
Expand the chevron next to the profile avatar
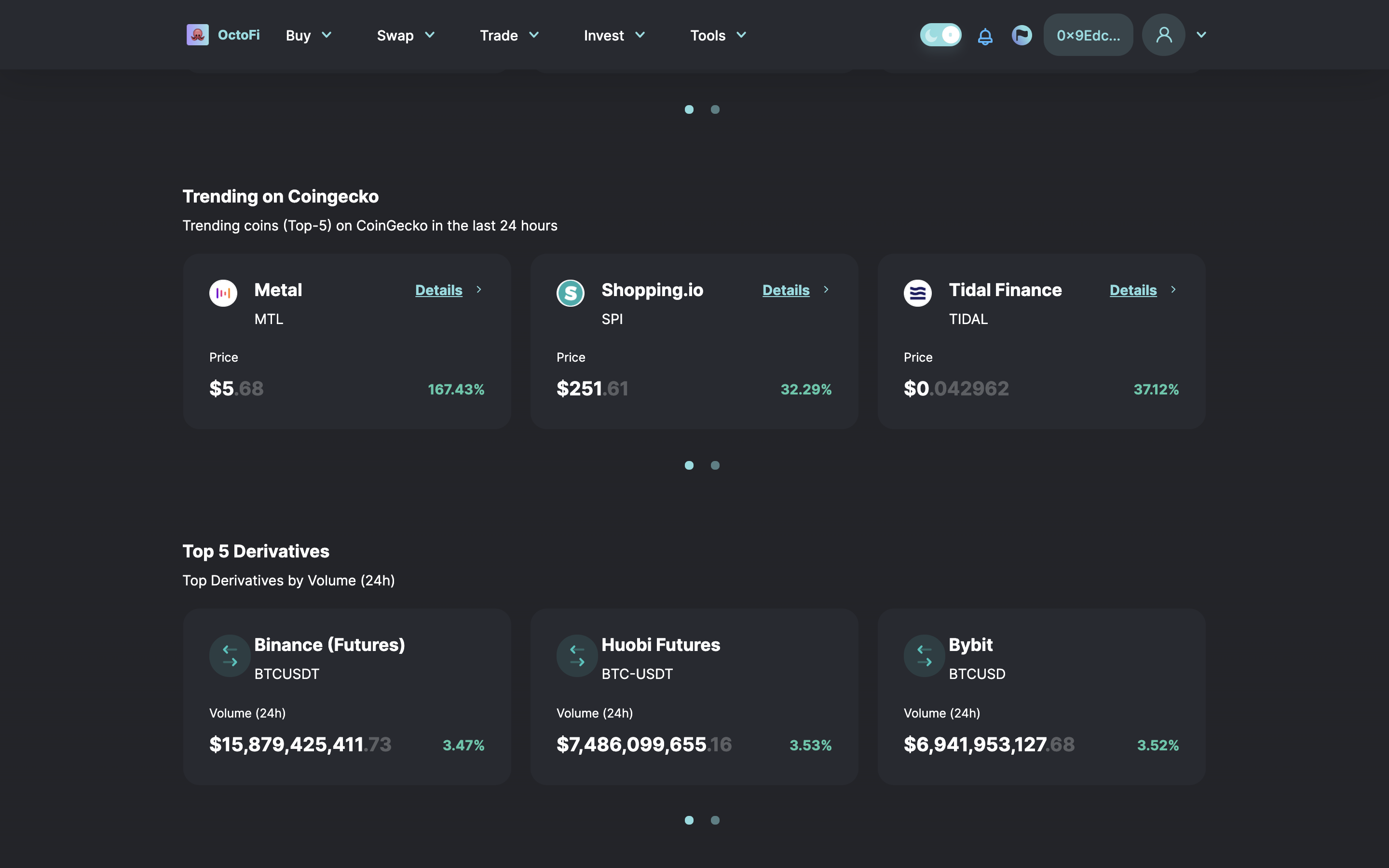[1201, 35]
